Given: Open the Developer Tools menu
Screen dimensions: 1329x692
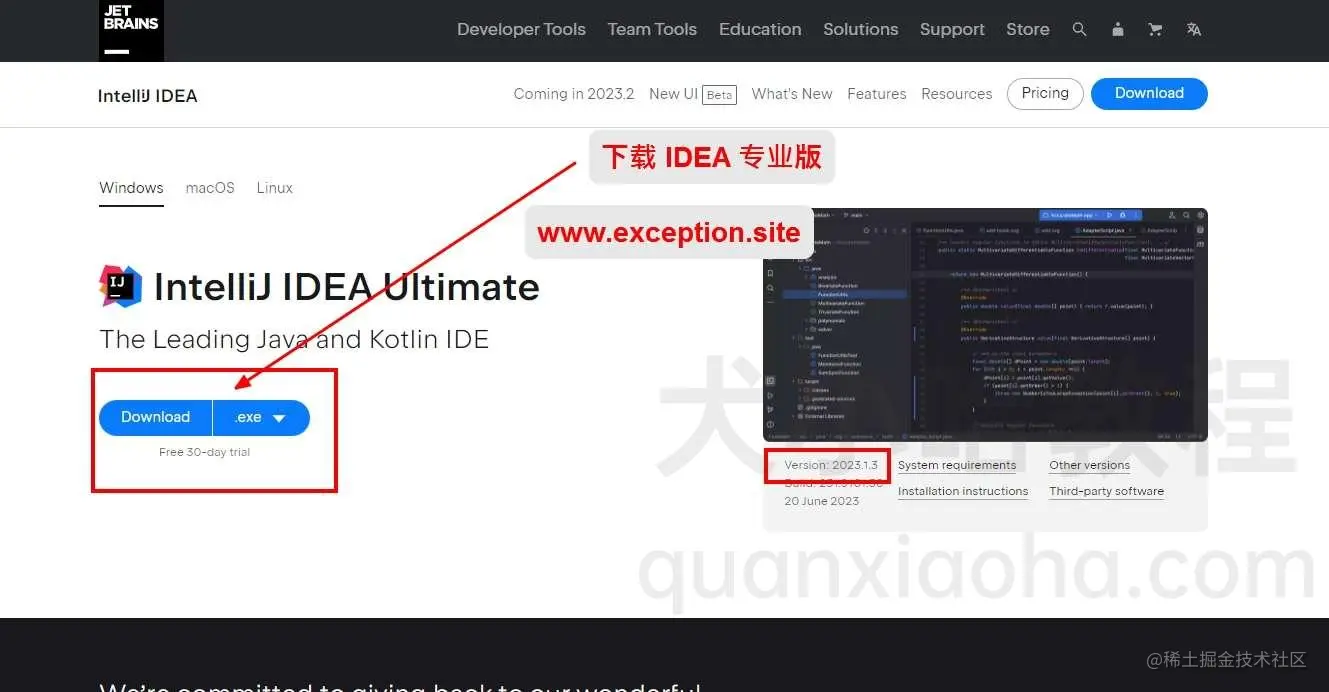Looking at the screenshot, I should point(521,29).
